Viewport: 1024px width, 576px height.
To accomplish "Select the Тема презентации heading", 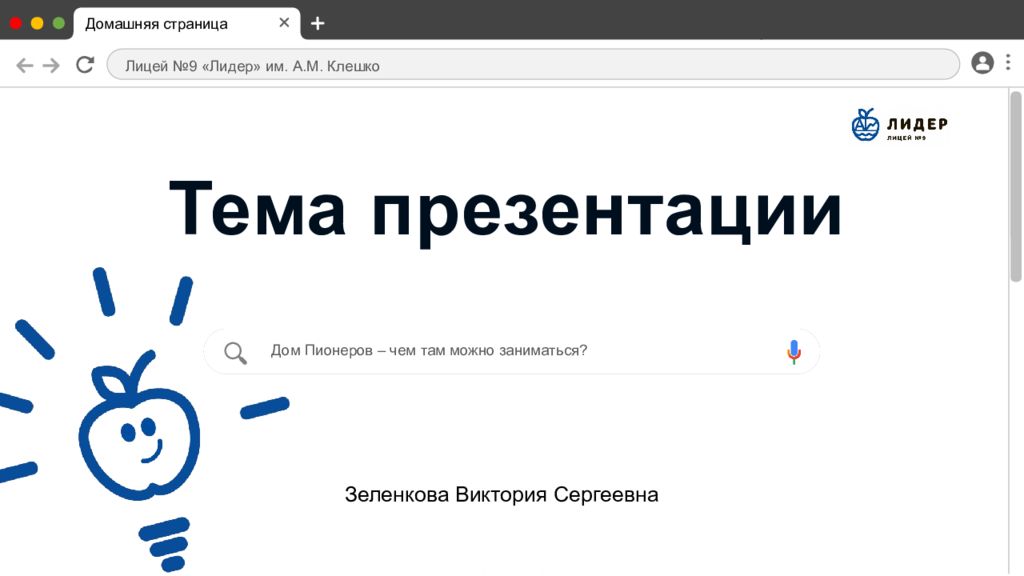I will (506, 210).
